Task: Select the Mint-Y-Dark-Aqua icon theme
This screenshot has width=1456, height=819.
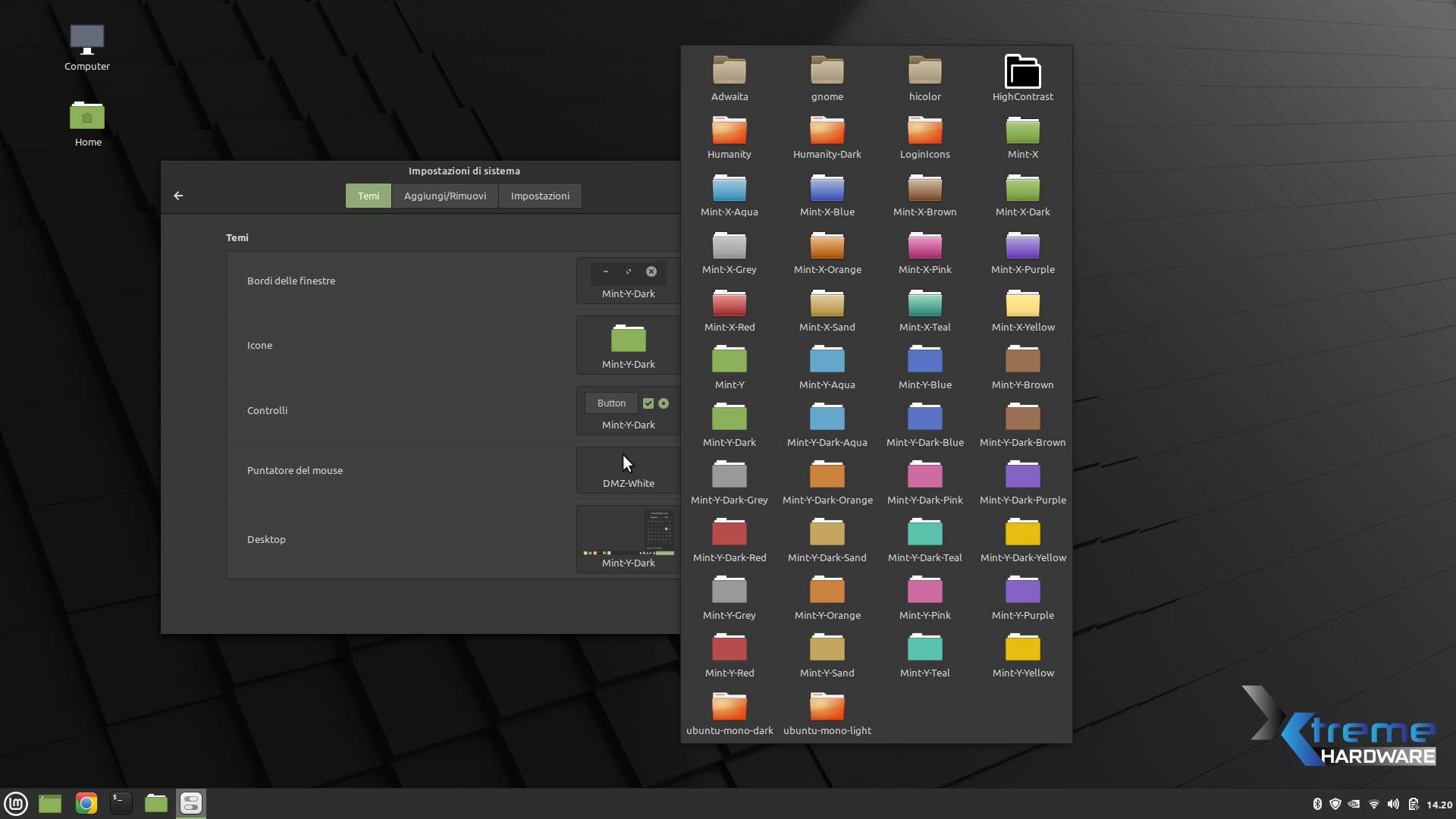Action: pos(827,425)
